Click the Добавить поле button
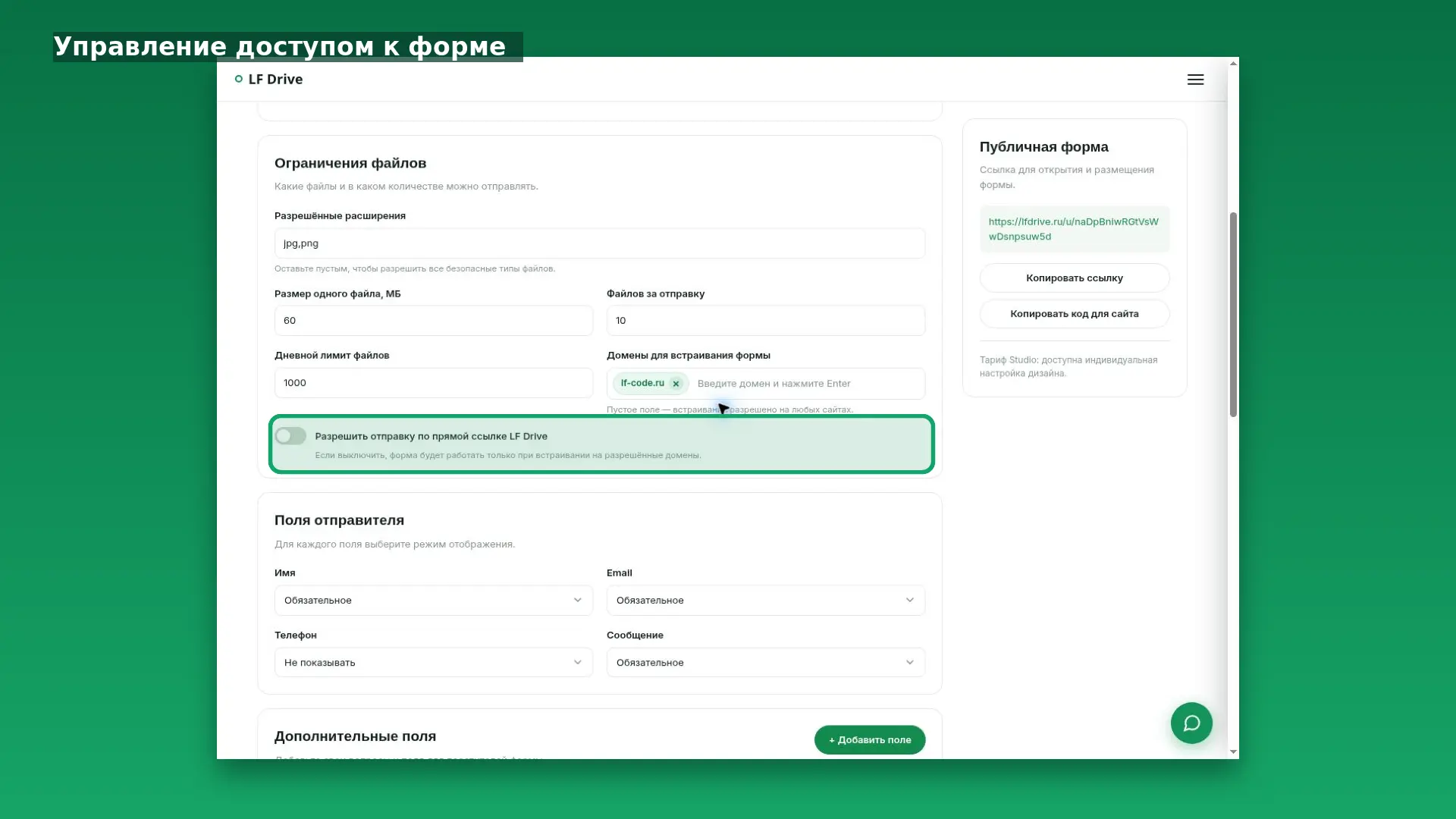The height and width of the screenshot is (819, 1456). (870, 739)
